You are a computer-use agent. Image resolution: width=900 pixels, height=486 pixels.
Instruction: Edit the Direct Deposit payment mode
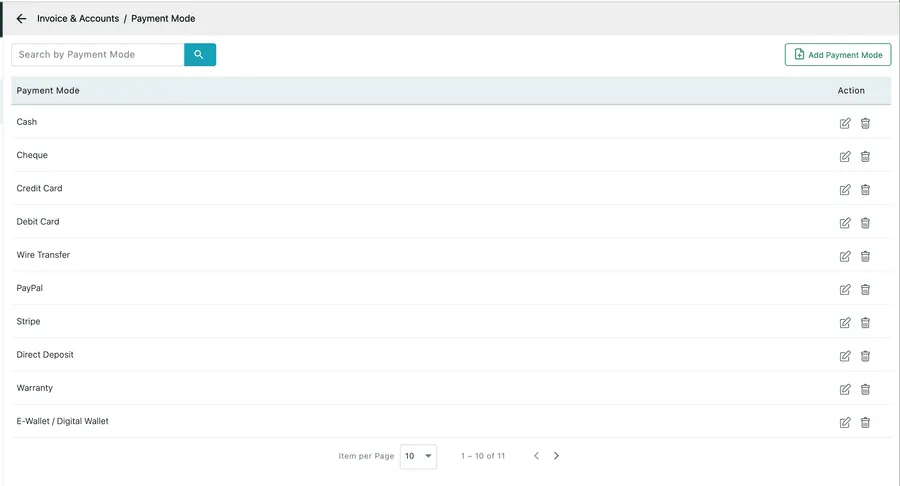(845, 356)
